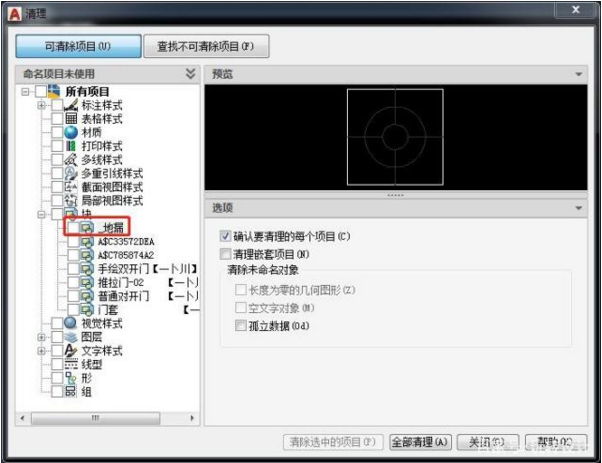Toggle 确认要清理的每个项目 checkbox
This screenshot has height=463, width=602.
click(x=225, y=236)
